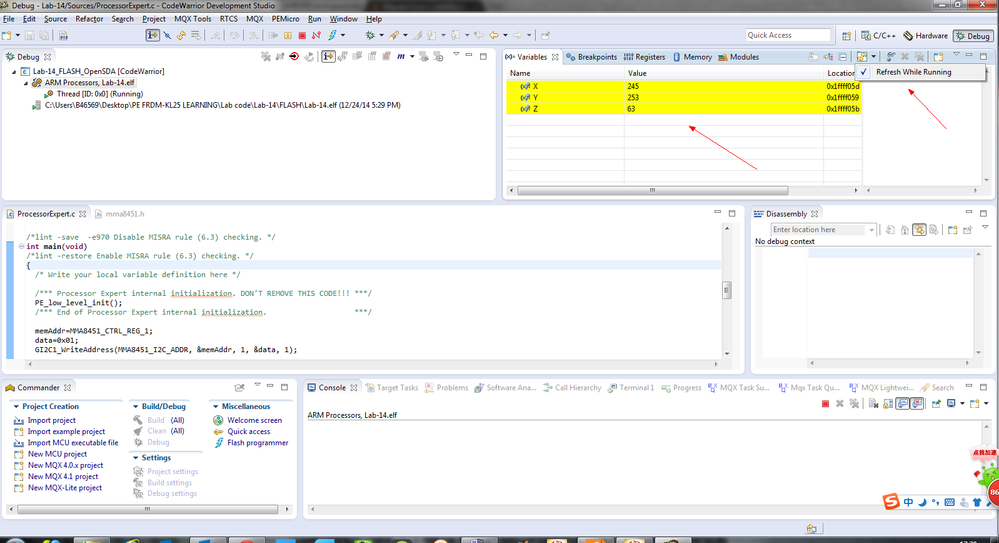Collapse the ARM Processors, Lab-14.elf node
The width and height of the screenshot is (999, 543).
(x=26, y=83)
